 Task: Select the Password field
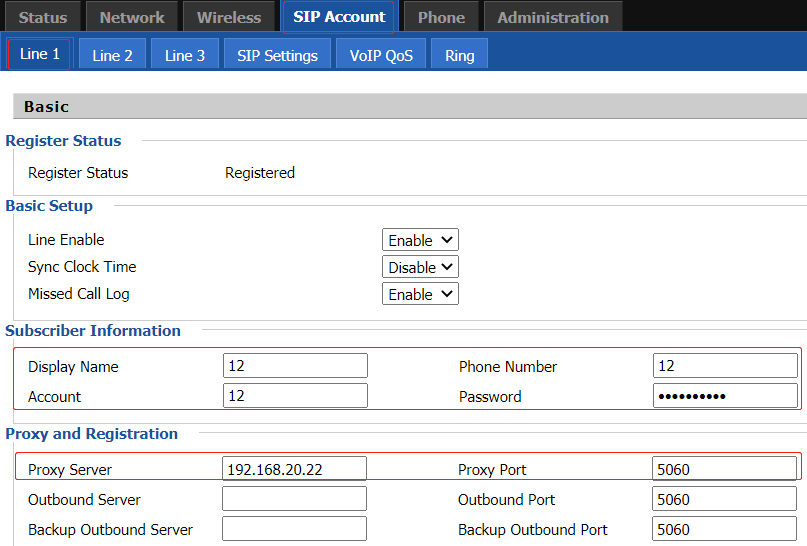(725, 396)
